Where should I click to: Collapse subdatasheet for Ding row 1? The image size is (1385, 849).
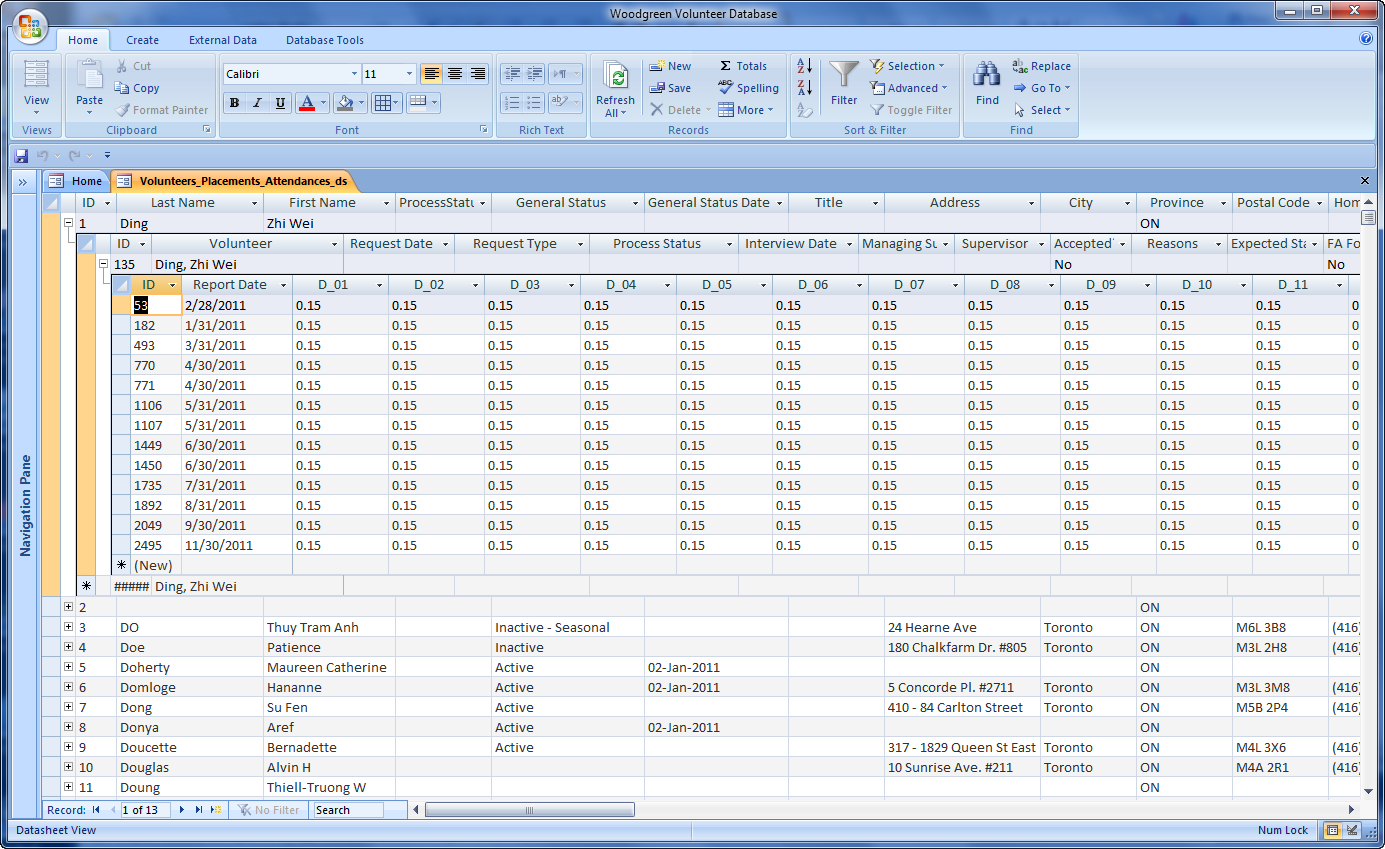coord(68,223)
